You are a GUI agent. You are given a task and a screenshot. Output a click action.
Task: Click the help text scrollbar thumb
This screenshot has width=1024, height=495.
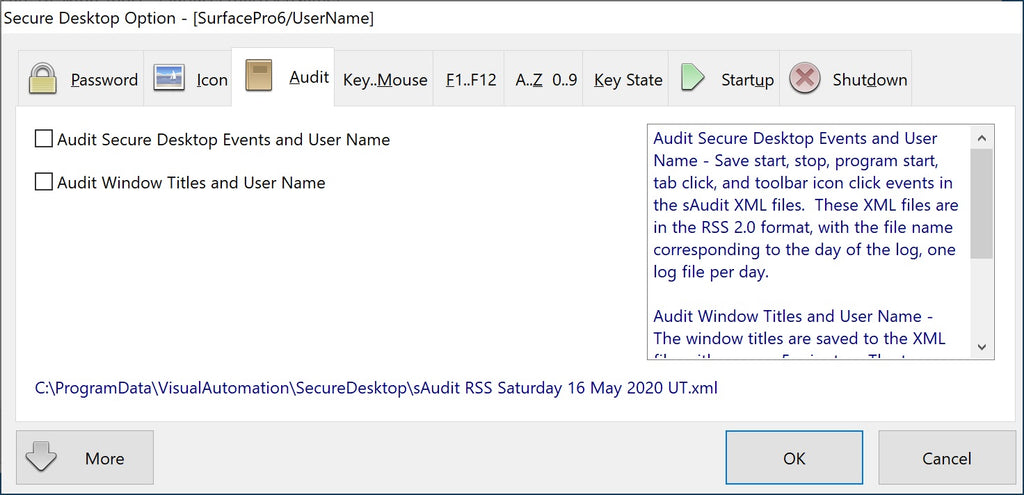coord(982,205)
